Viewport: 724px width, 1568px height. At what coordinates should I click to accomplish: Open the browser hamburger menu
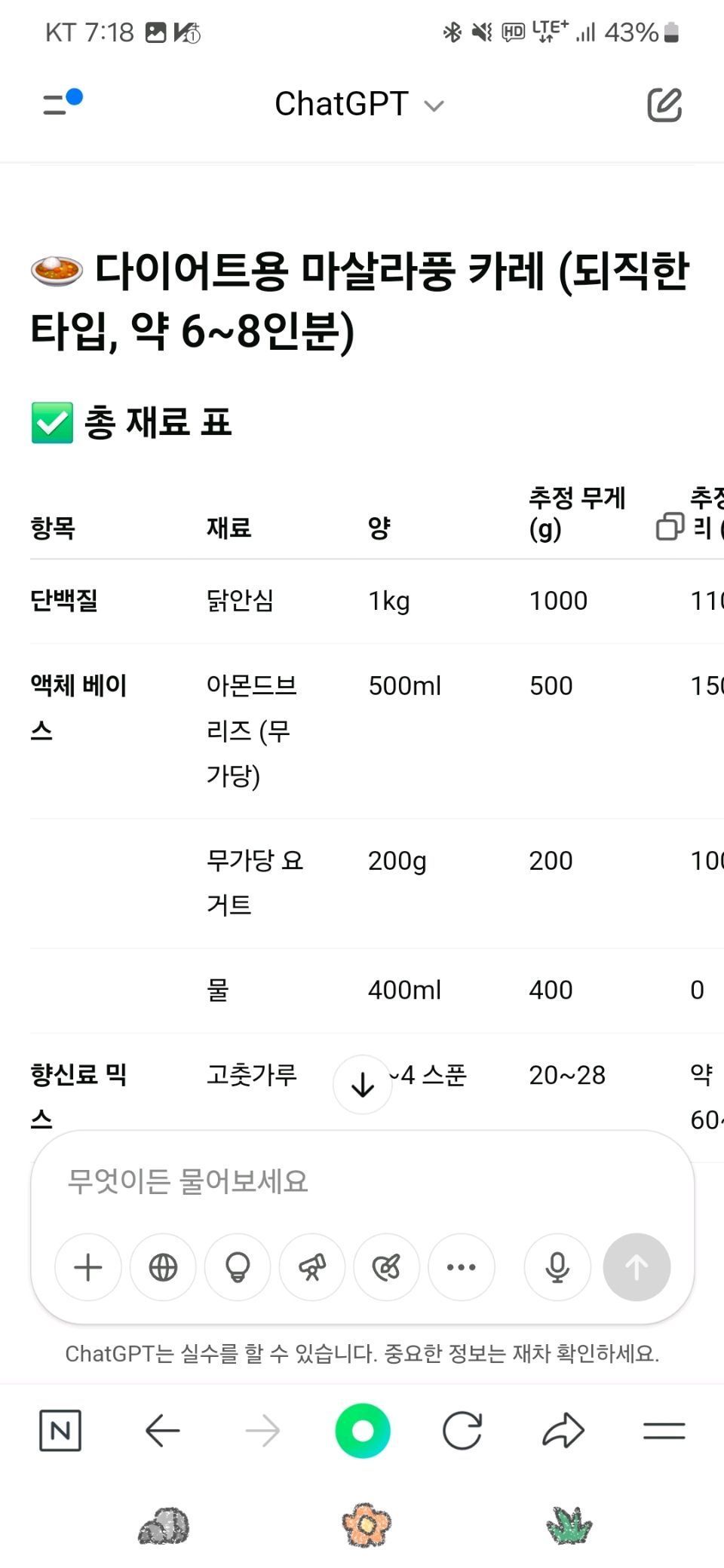[x=664, y=1430]
